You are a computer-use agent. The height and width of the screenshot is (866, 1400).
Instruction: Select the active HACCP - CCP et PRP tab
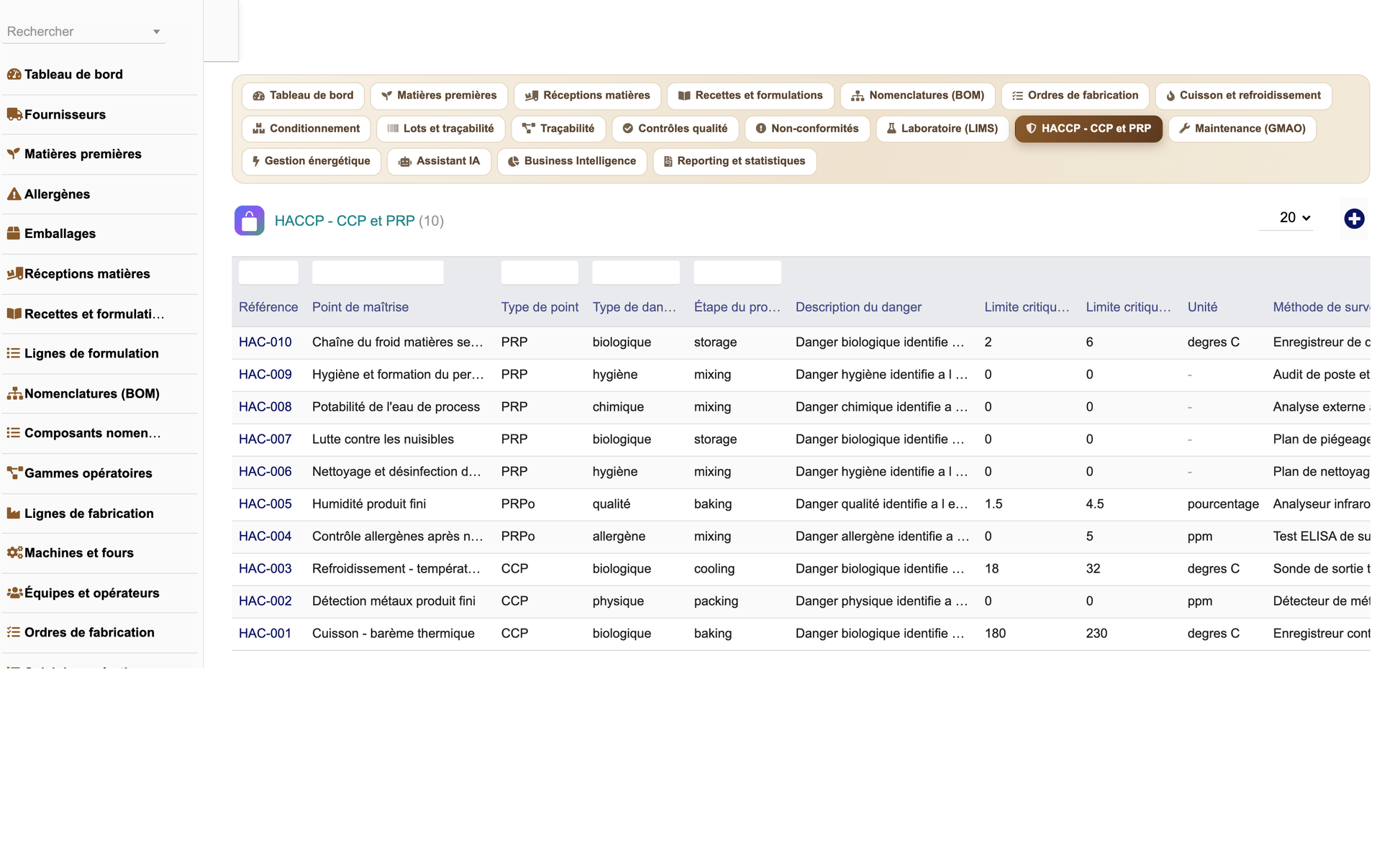1088,129
